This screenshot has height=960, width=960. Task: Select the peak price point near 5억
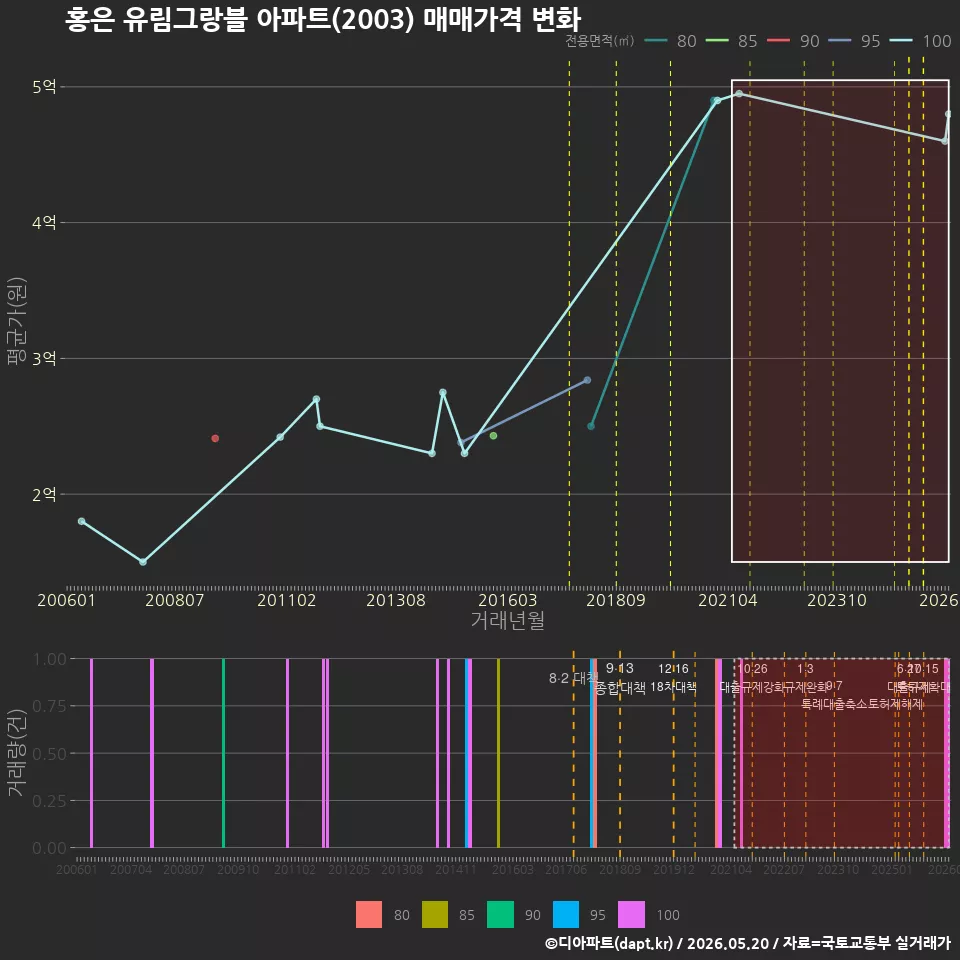[739, 94]
